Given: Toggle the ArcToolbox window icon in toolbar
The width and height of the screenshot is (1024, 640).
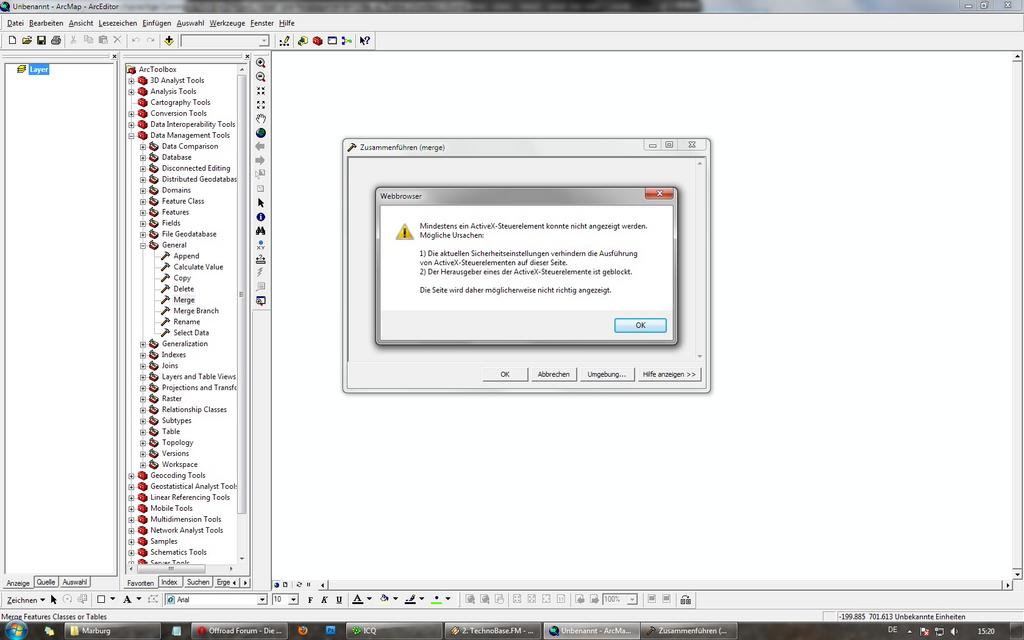Looking at the screenshot, I should 318,40.
